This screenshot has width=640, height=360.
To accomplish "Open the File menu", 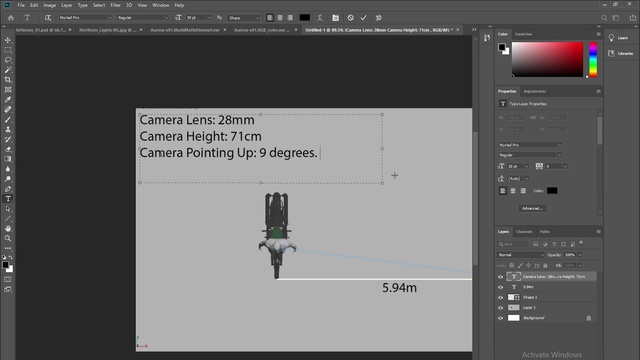I will (21, 5).
